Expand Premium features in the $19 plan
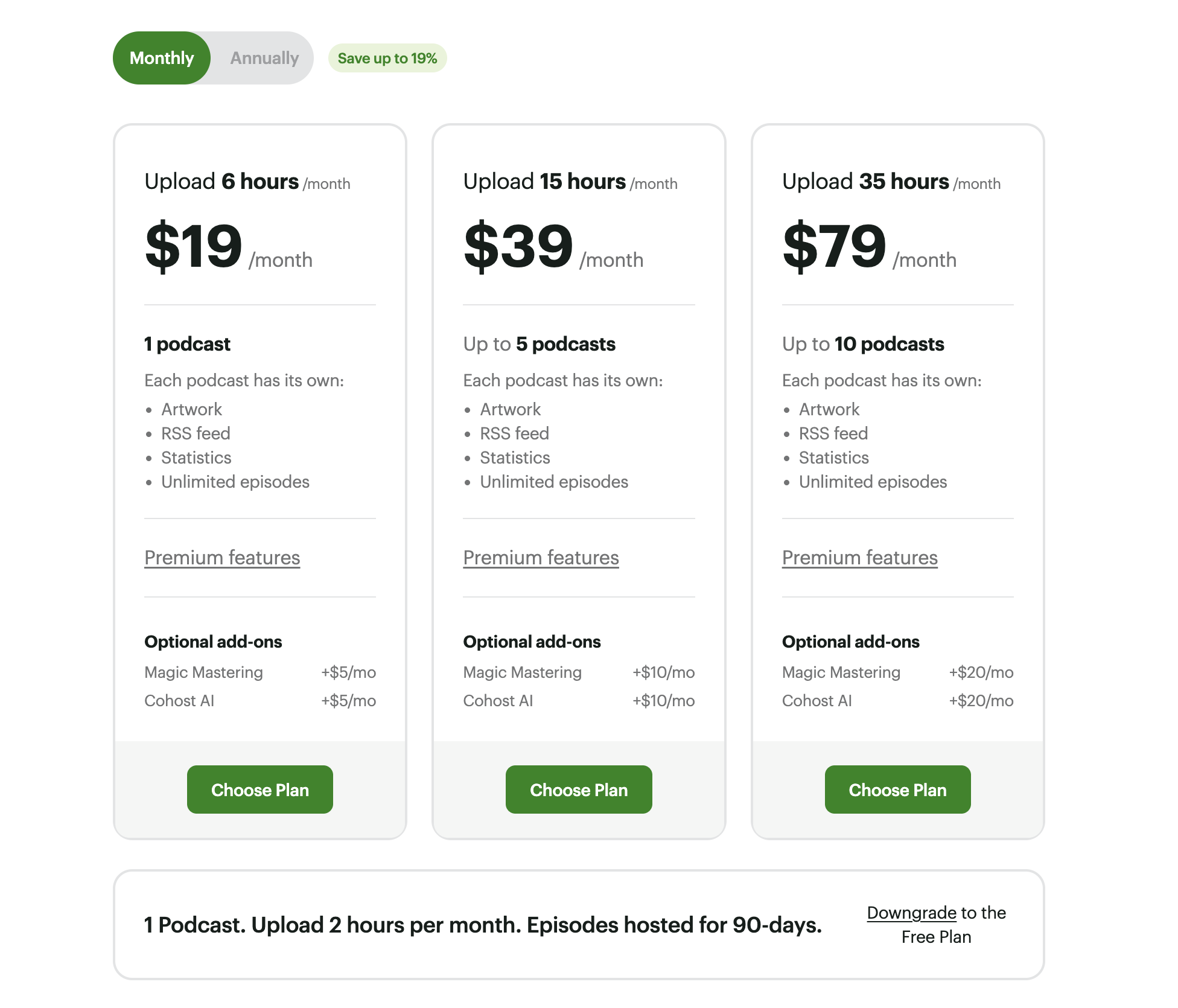Image resolution: width=1178 pixels, height=1008 pixels. pos(222,558)
